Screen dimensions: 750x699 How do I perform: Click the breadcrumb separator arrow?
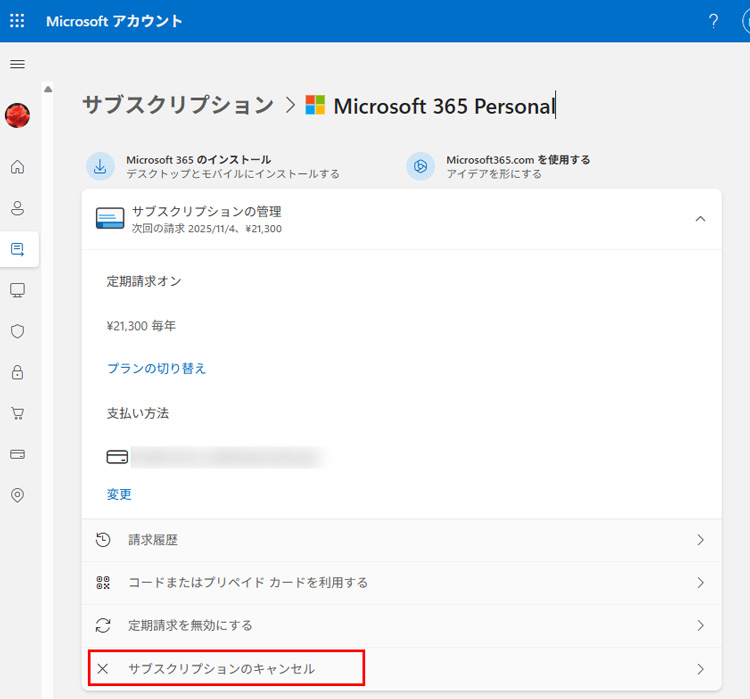click(290, 105)
